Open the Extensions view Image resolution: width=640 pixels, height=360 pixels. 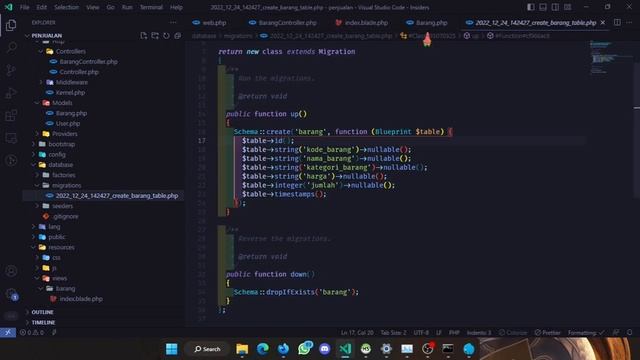point(11,116)
